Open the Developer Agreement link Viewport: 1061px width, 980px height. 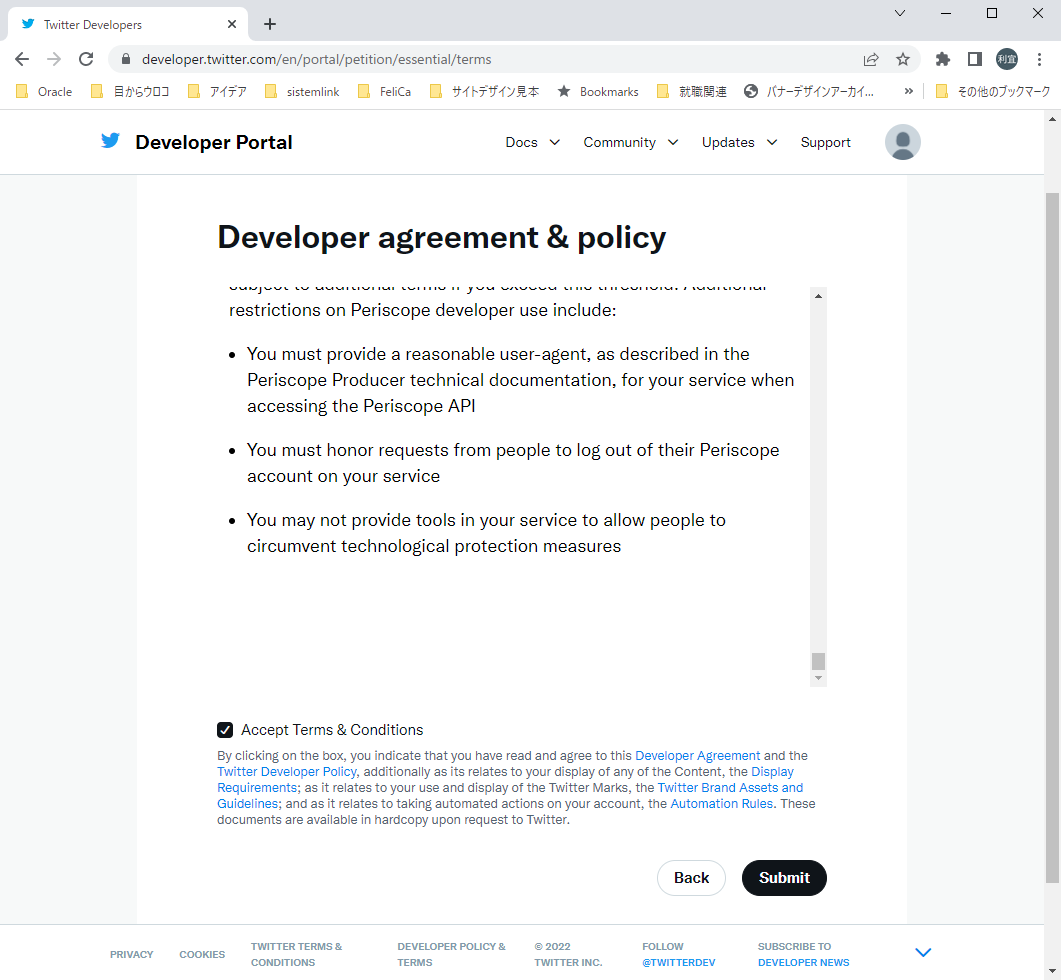698,755
